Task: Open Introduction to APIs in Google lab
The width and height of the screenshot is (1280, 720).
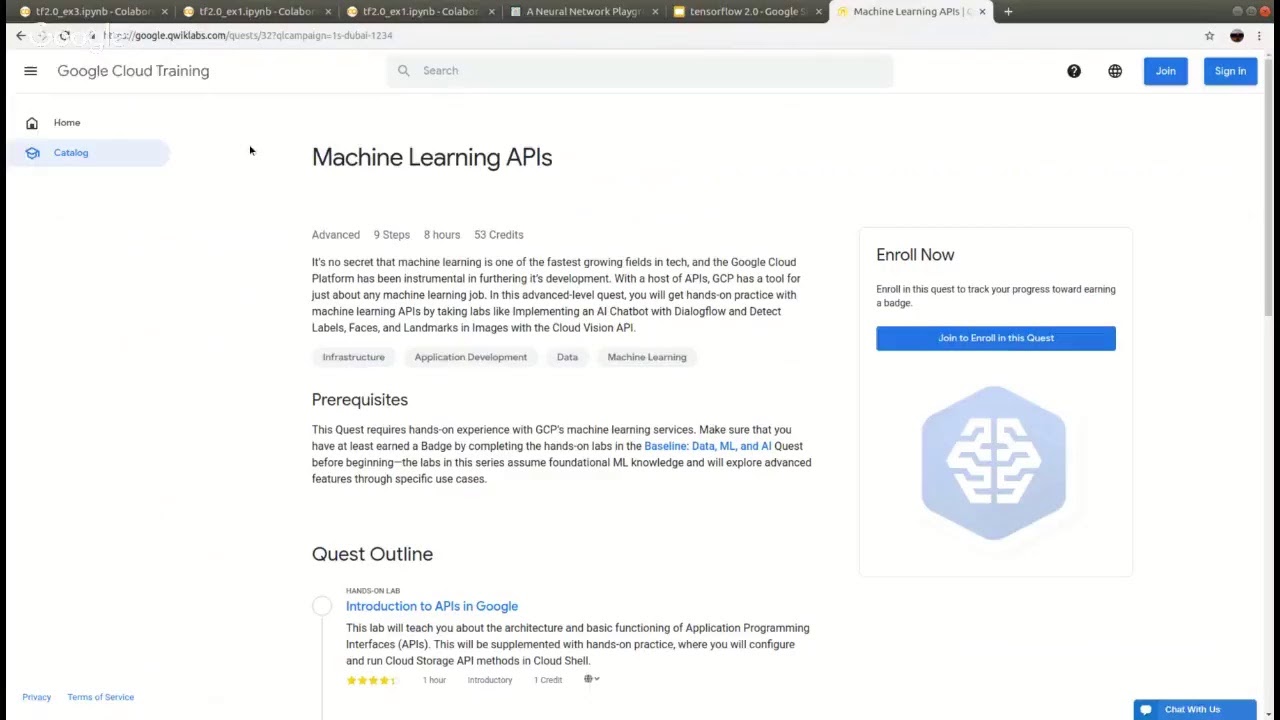Action: click(x=432, y=606)
